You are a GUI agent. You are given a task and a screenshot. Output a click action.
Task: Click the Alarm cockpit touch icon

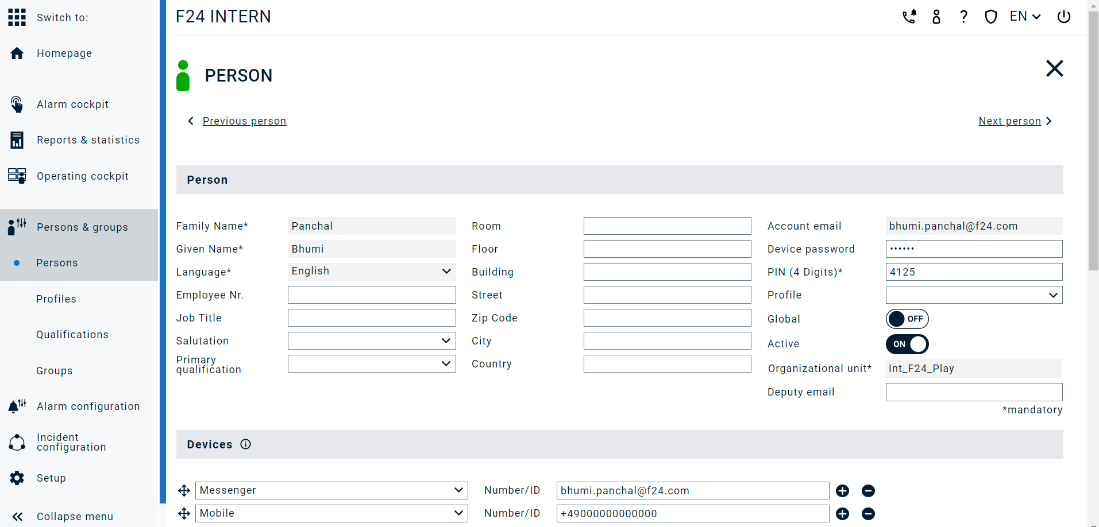17,104
